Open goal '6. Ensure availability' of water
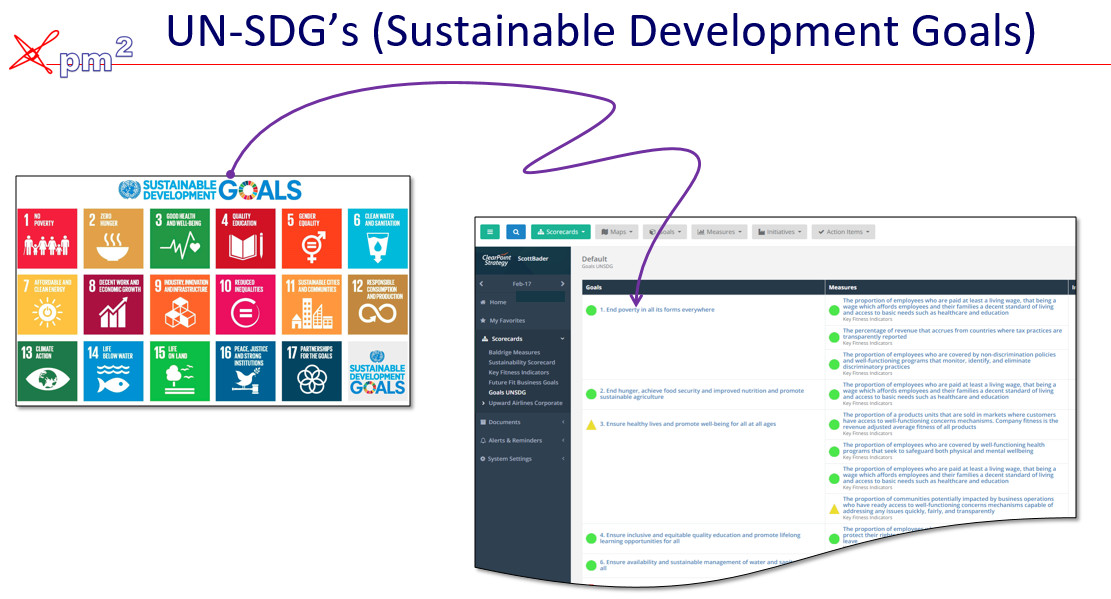This screenshot has height=599, width=1111. coord(698,564)
